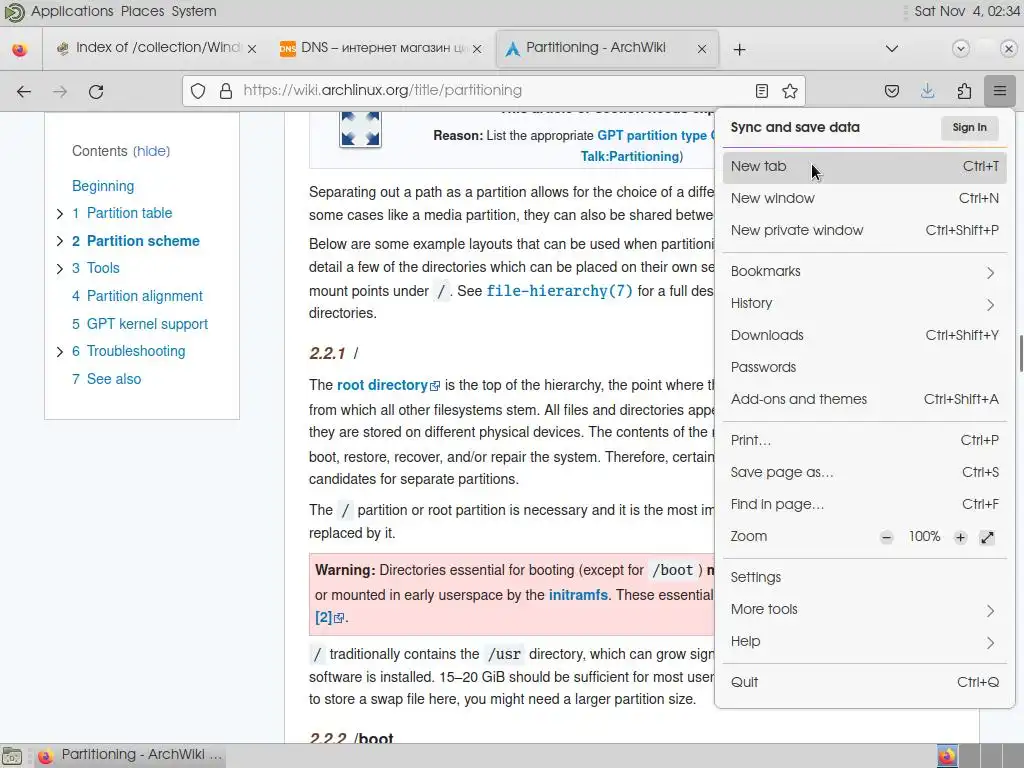Enter full screen mode icon
The width and height of the screenshot is (1024, 768).
(987, 537)
